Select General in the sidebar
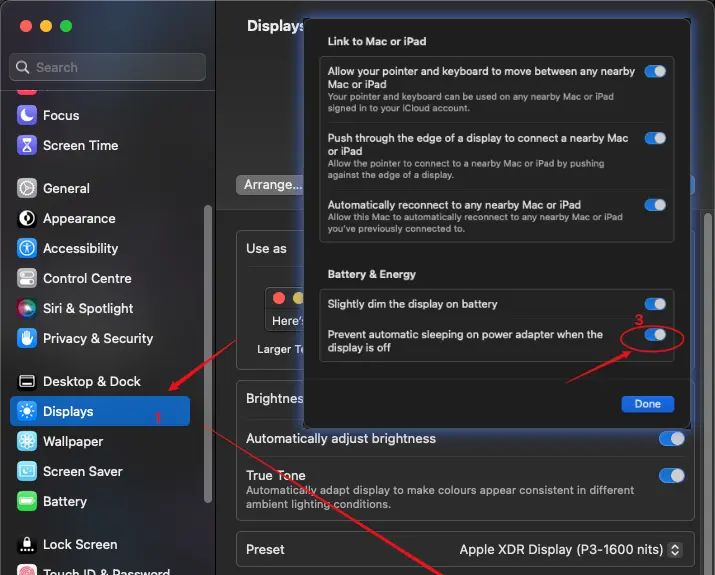 click(100, 188)
